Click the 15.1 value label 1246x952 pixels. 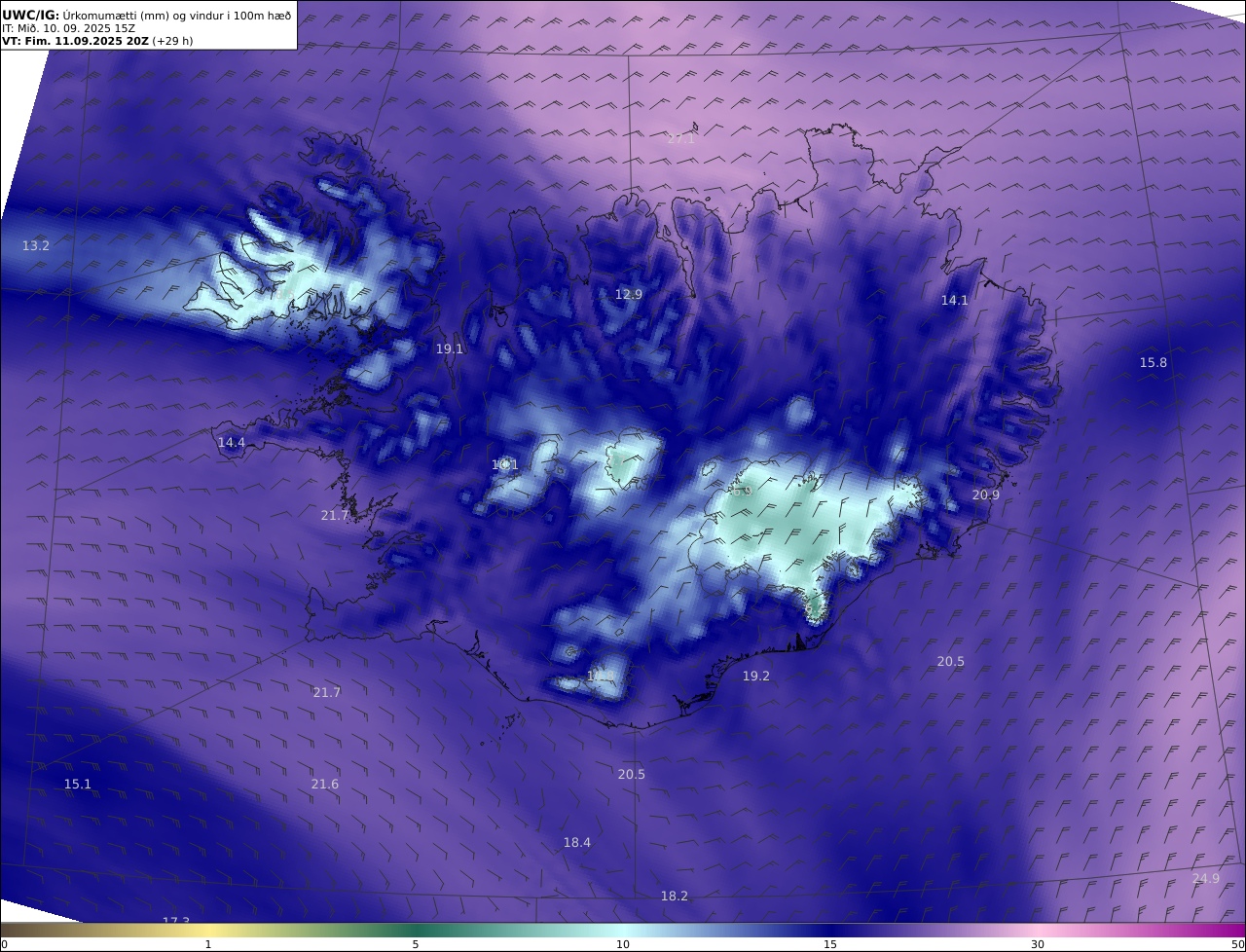pyautogui.click(x=78, y=785)
